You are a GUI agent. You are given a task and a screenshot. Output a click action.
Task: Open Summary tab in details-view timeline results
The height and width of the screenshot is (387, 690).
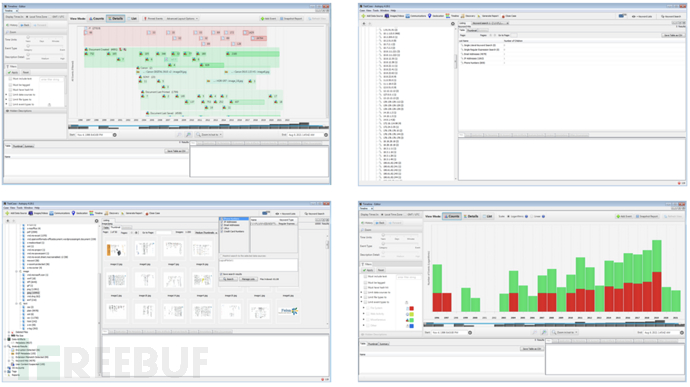click(29, 146)
